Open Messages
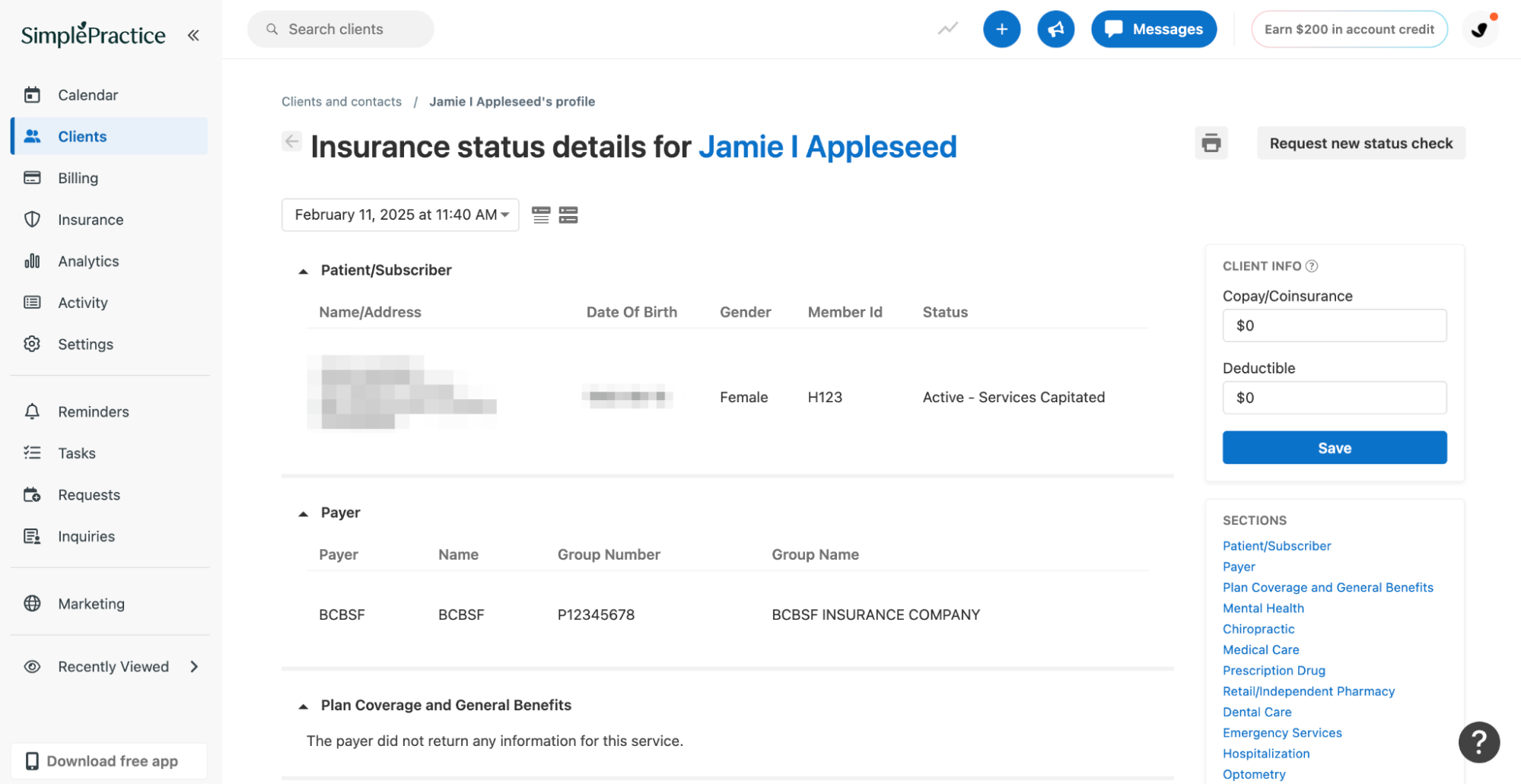This screenshot has height=784, width=1521. (x=1153, y=29)
